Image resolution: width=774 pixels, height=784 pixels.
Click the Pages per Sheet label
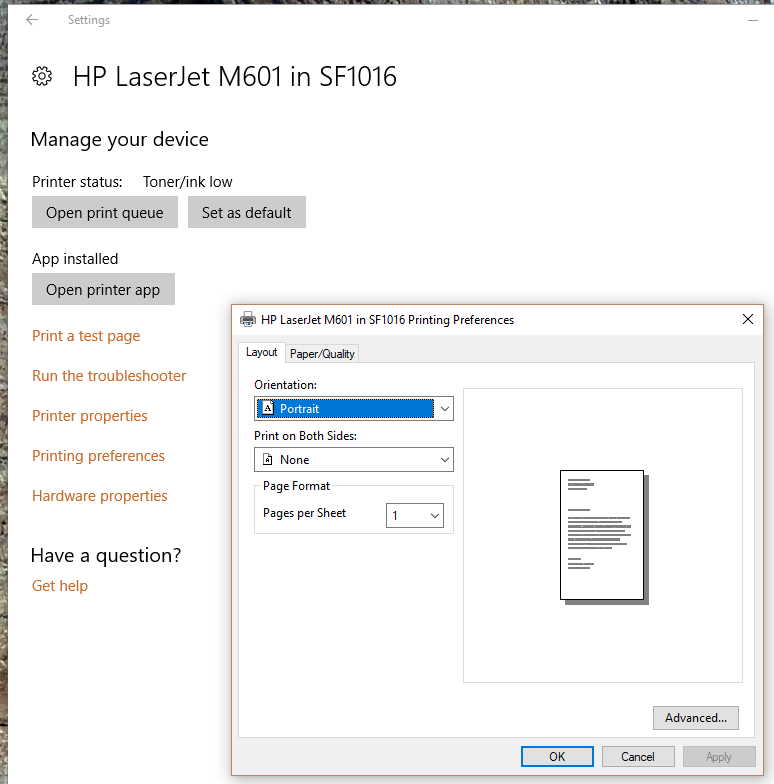[304, 513]
